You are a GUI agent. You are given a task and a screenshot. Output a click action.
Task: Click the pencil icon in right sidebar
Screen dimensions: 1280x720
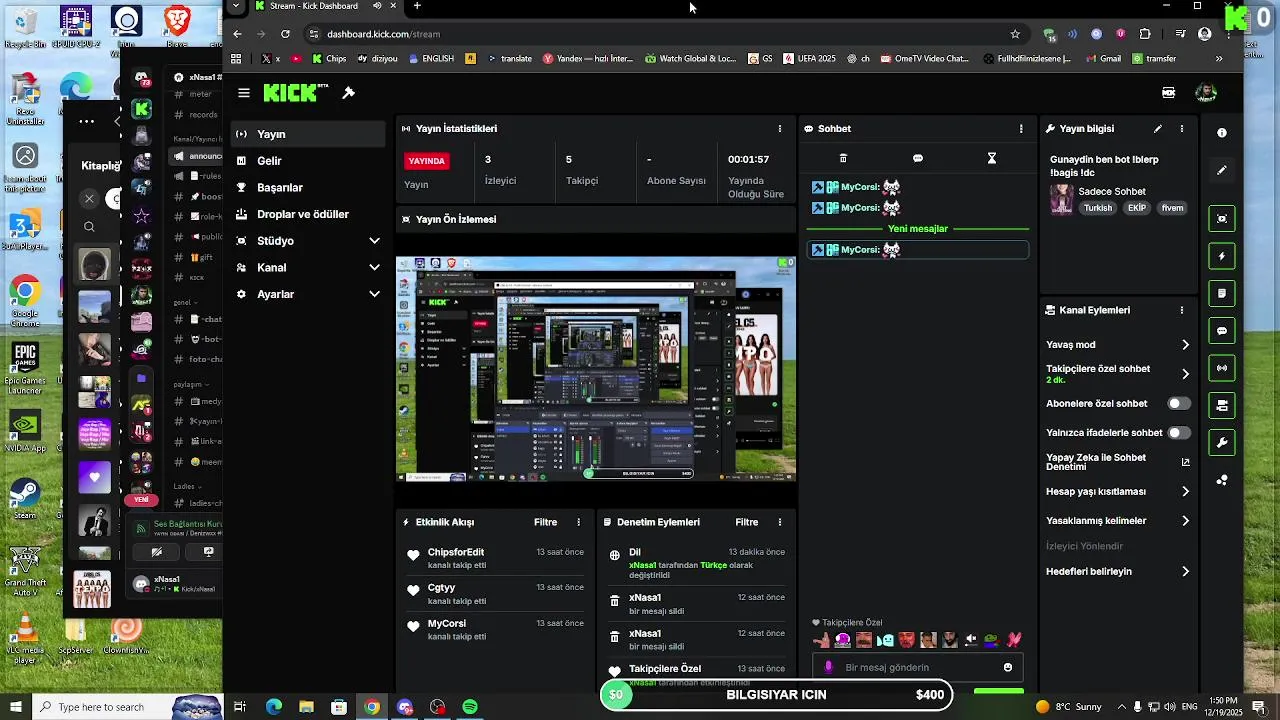pos(1222,170)
